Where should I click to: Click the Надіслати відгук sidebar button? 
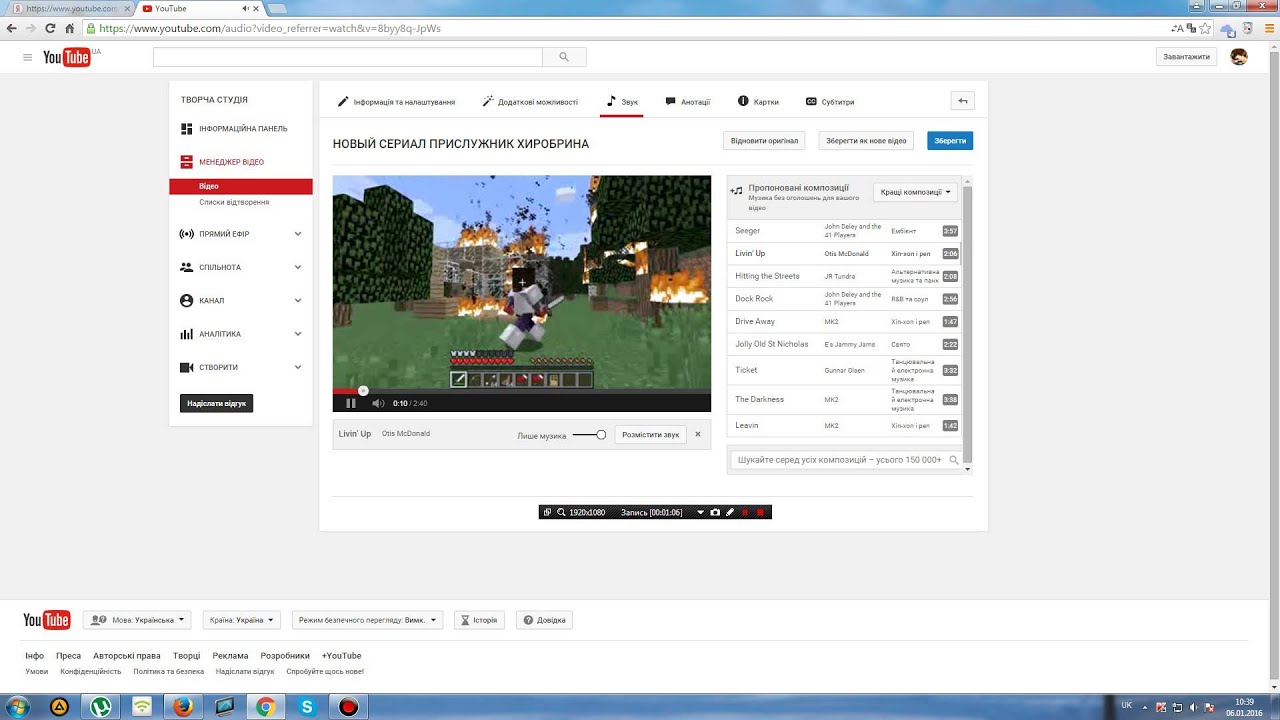[216, 403]
